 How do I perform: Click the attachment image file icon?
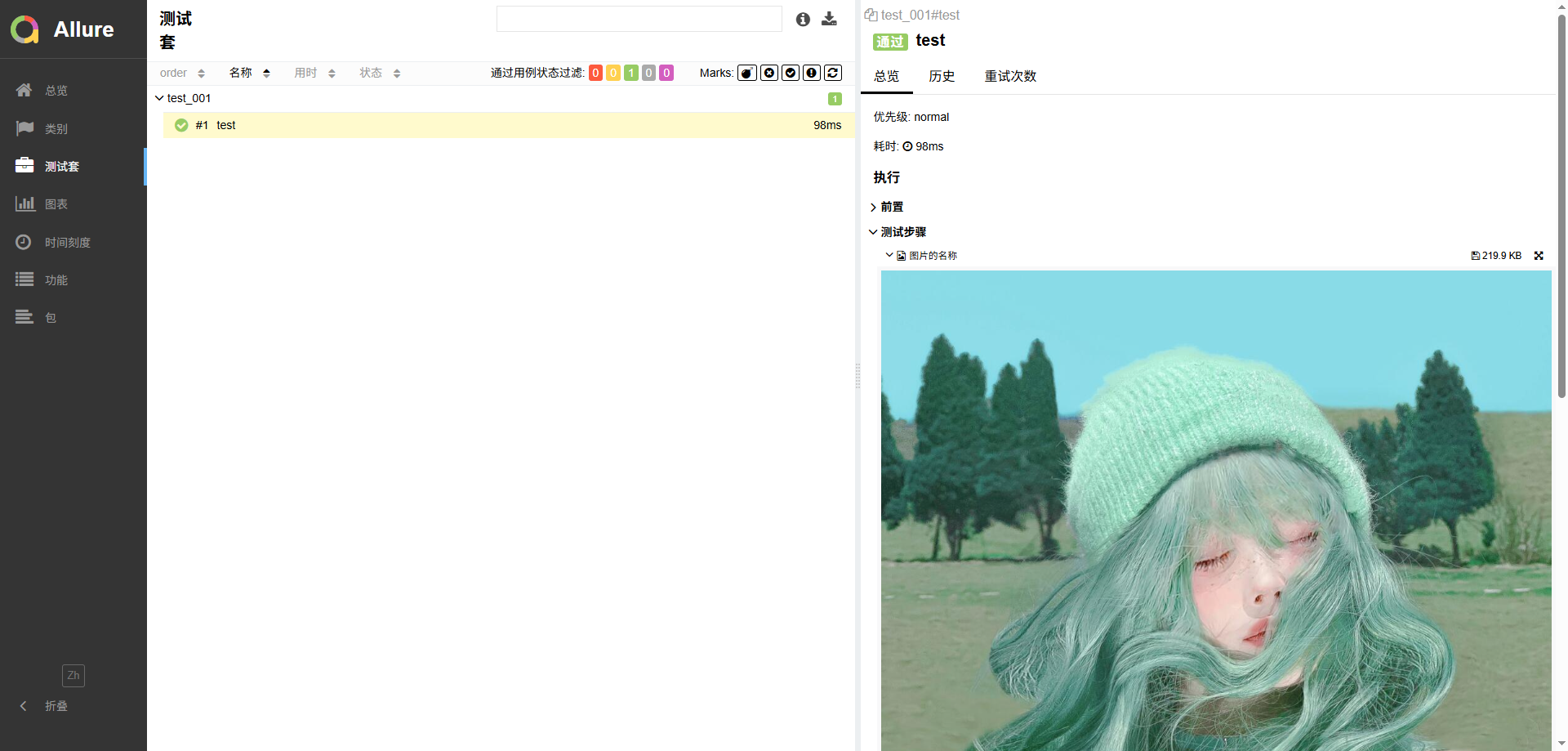(902, 256)
